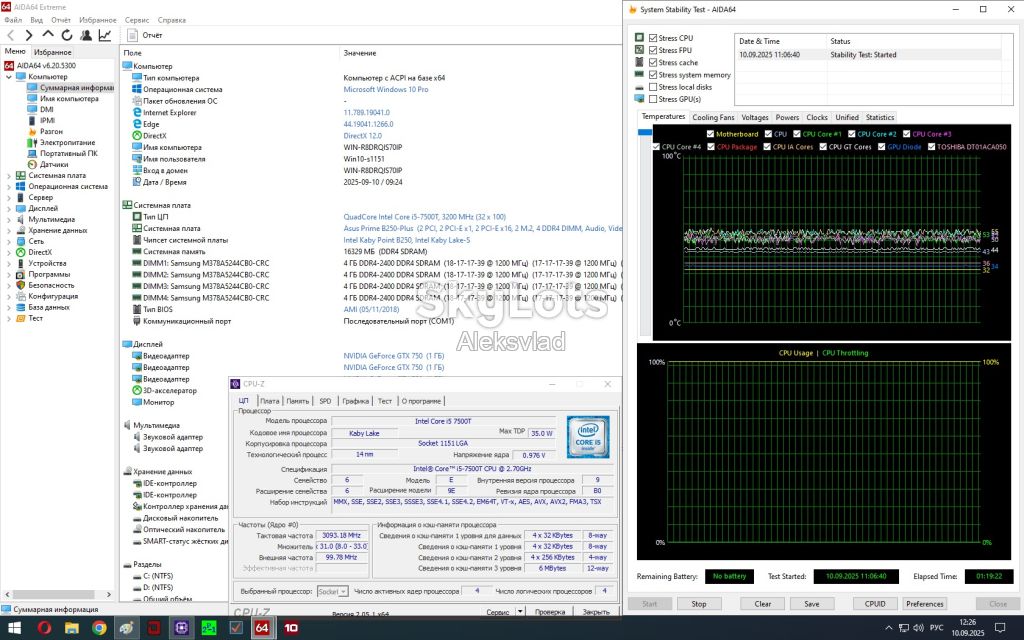The width and height of the screenshot is (1024, 640).
Task: Uncheck the Stress FPU checkbox
Action: pos(652,50)
